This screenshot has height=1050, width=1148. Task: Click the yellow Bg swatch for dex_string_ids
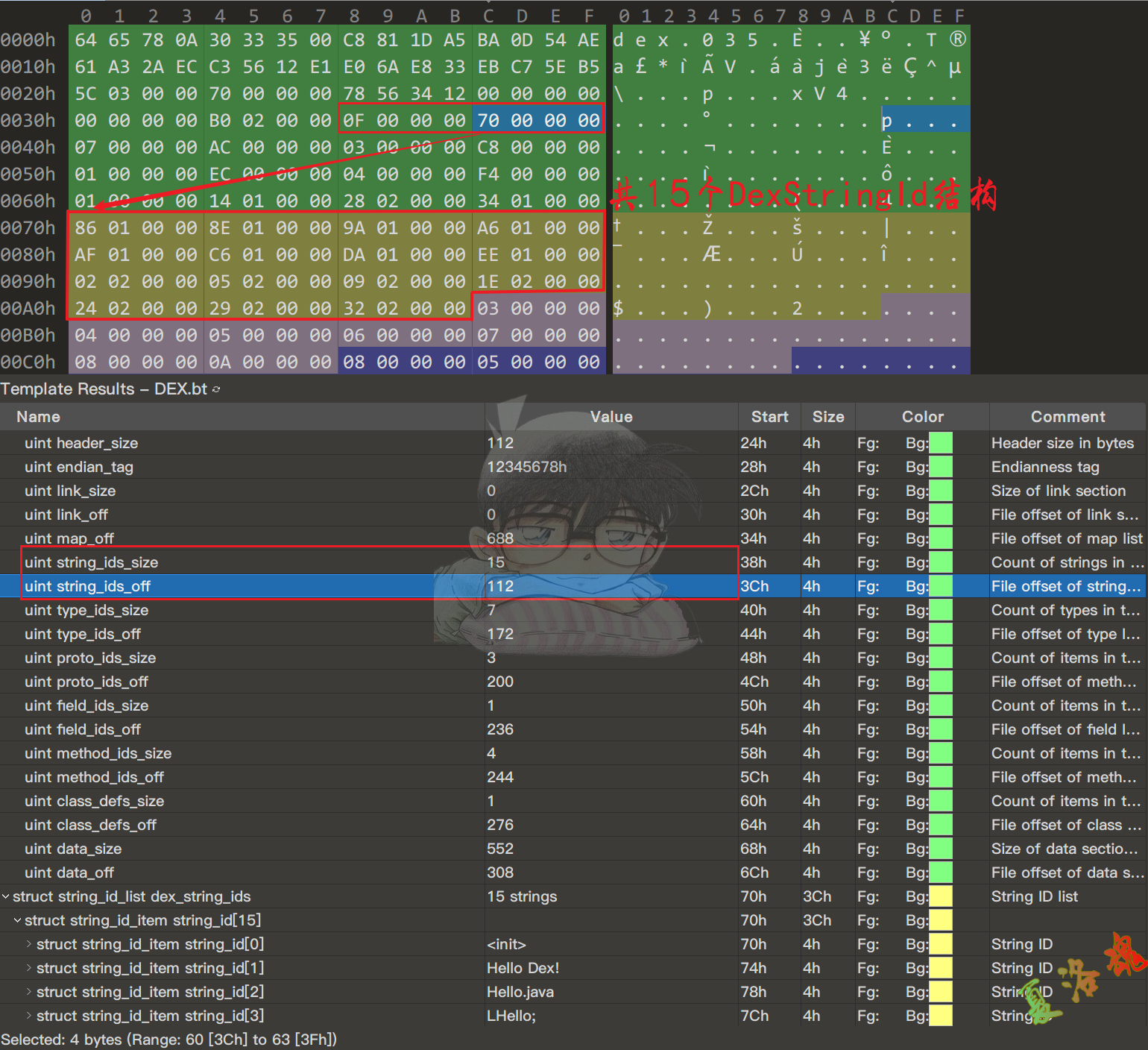point(941,896)
